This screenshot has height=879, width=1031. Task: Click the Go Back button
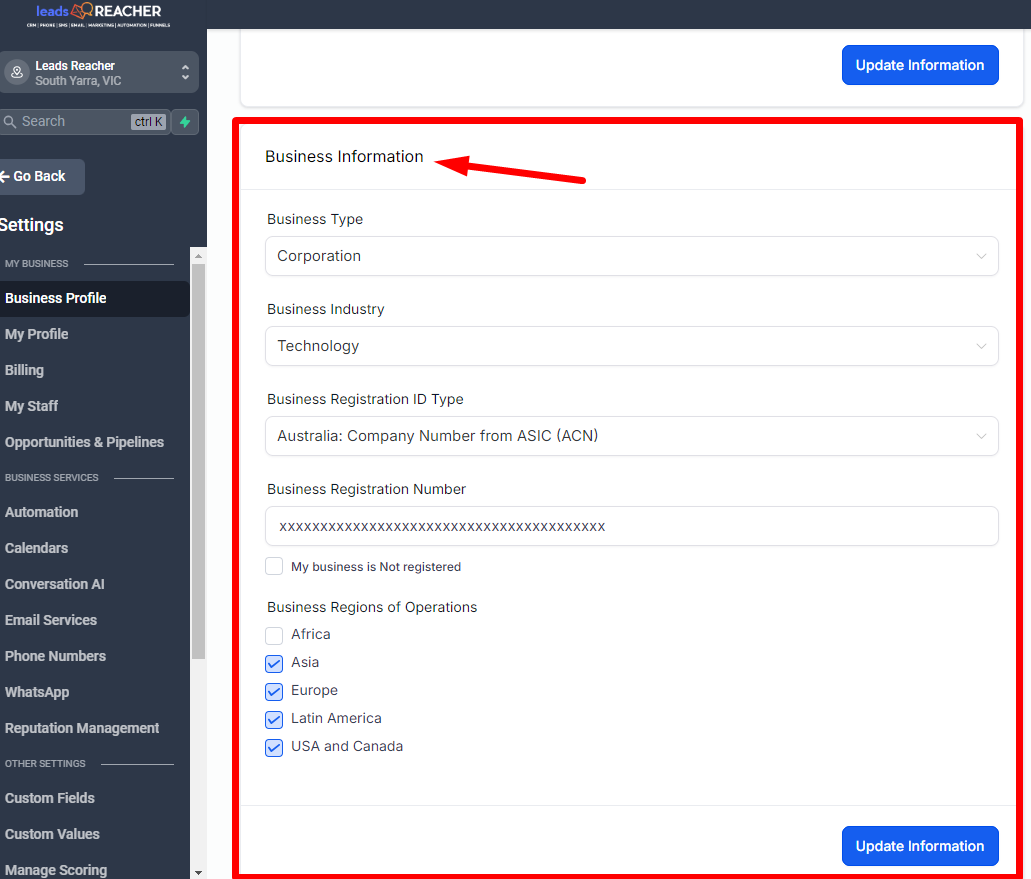41,176
